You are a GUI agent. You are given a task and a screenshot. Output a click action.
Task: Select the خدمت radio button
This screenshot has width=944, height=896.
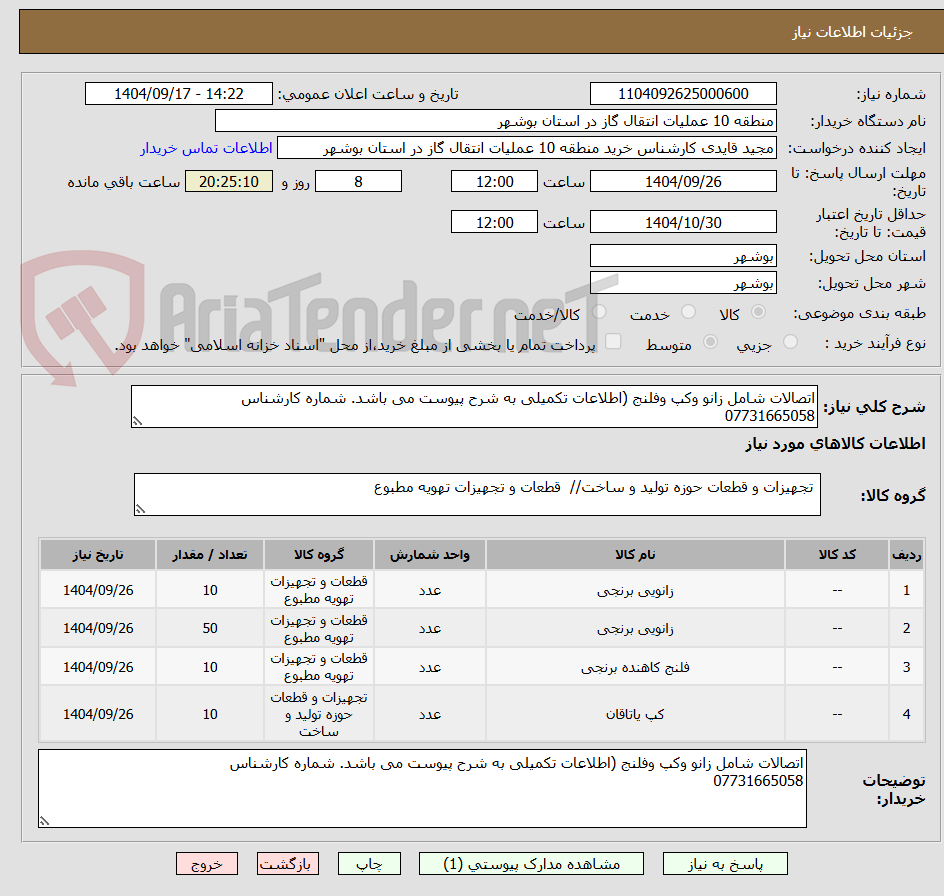pyautogui.click(x=688, y=311)
